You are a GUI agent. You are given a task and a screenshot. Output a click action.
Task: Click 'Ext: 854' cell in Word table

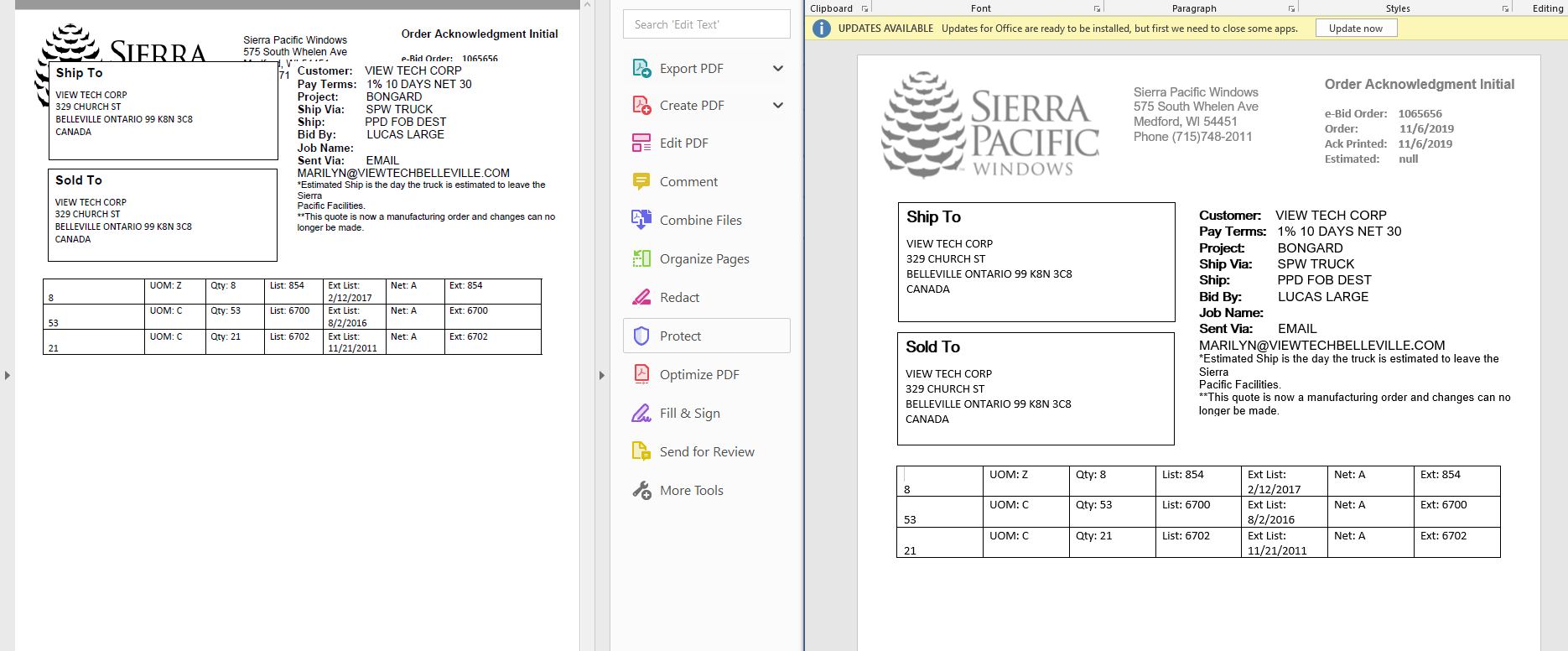(x=1441, y=475)
